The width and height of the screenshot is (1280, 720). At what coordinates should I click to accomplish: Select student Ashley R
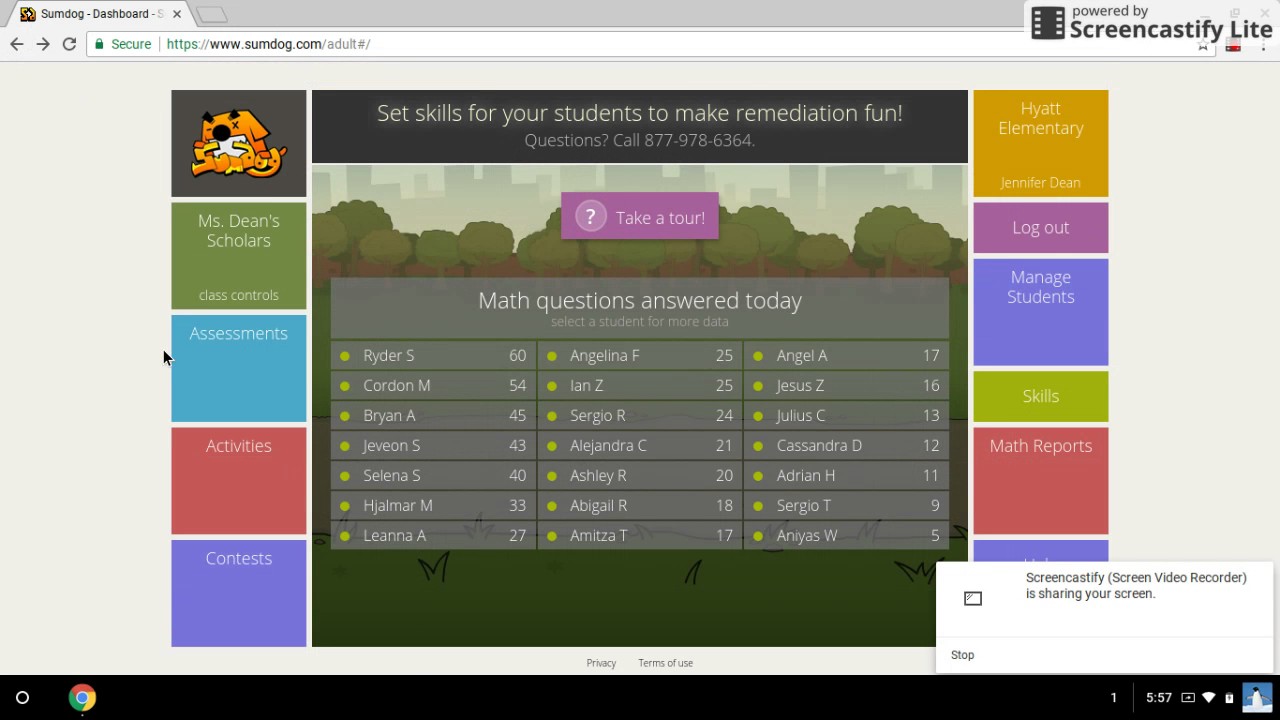click(640, 475)
